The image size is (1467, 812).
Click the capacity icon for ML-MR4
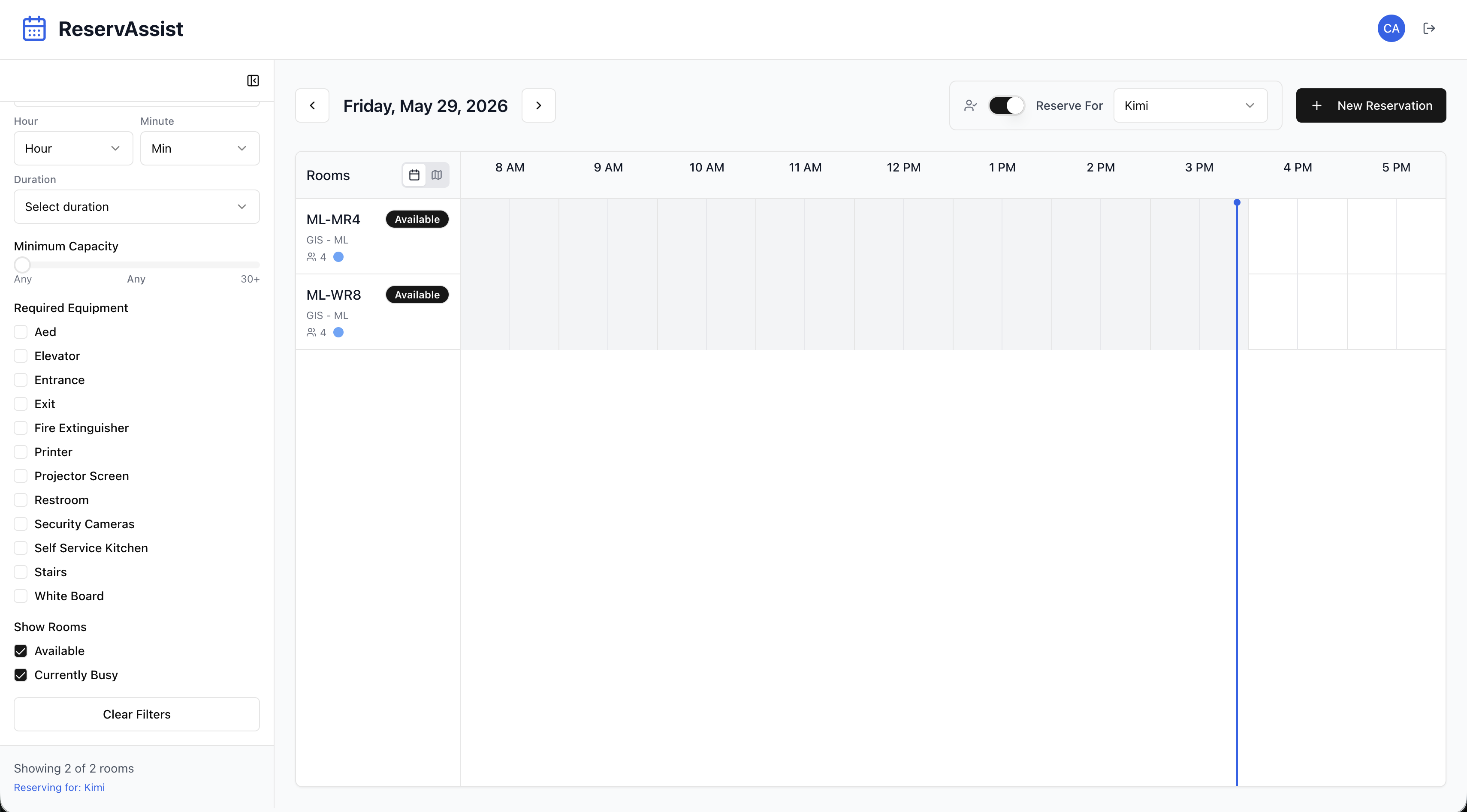pos(311,257)
